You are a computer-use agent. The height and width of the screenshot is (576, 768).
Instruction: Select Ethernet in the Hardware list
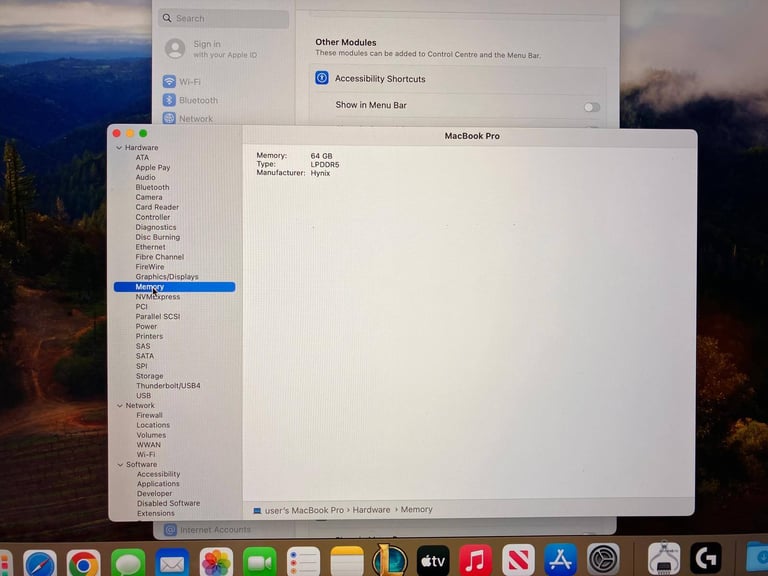[150, 247]
